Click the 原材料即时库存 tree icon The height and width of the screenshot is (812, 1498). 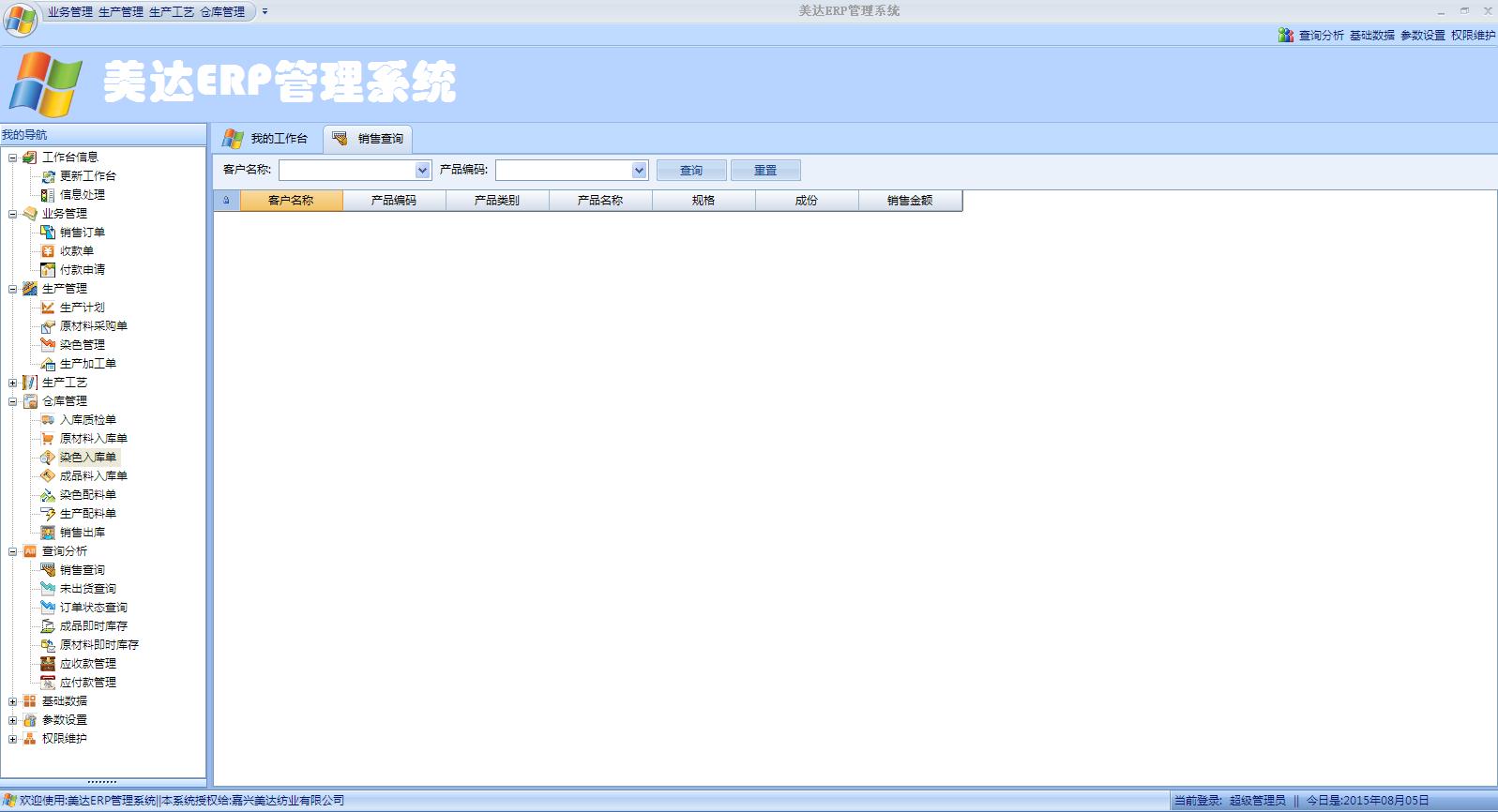[48, 645]
